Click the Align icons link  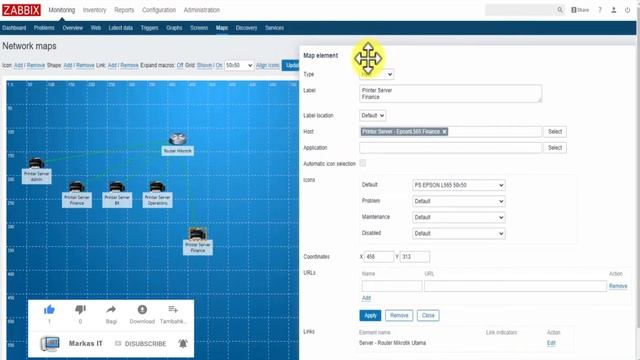pos(268,65)
